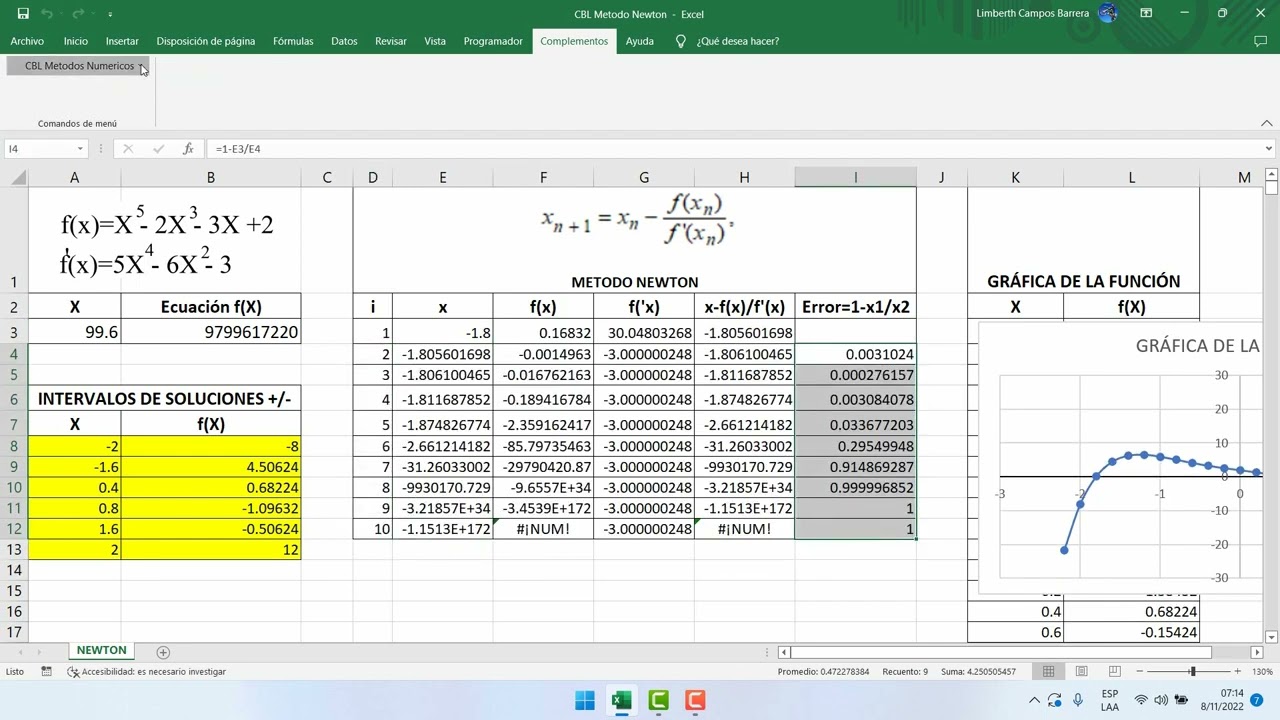Image resolution: width=1280 pixels, height=720 pixels.
Task: Open Disposición de página tab
Action: tap(206, 41)
